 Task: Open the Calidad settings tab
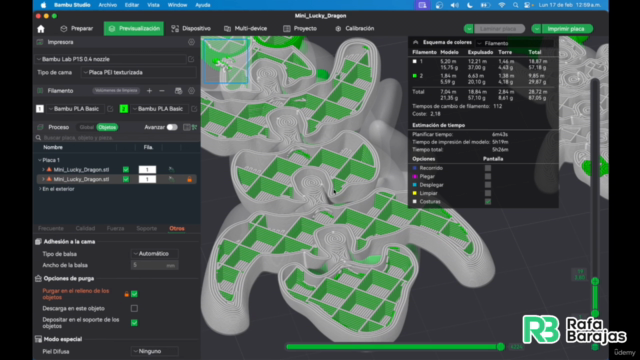point(85,229)
